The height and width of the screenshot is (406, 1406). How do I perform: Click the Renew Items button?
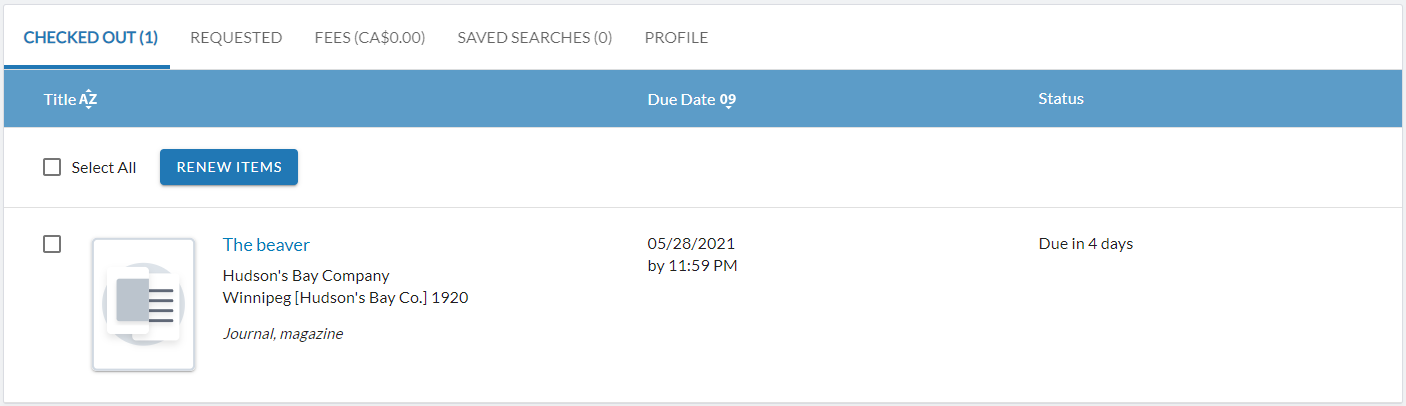229,167
